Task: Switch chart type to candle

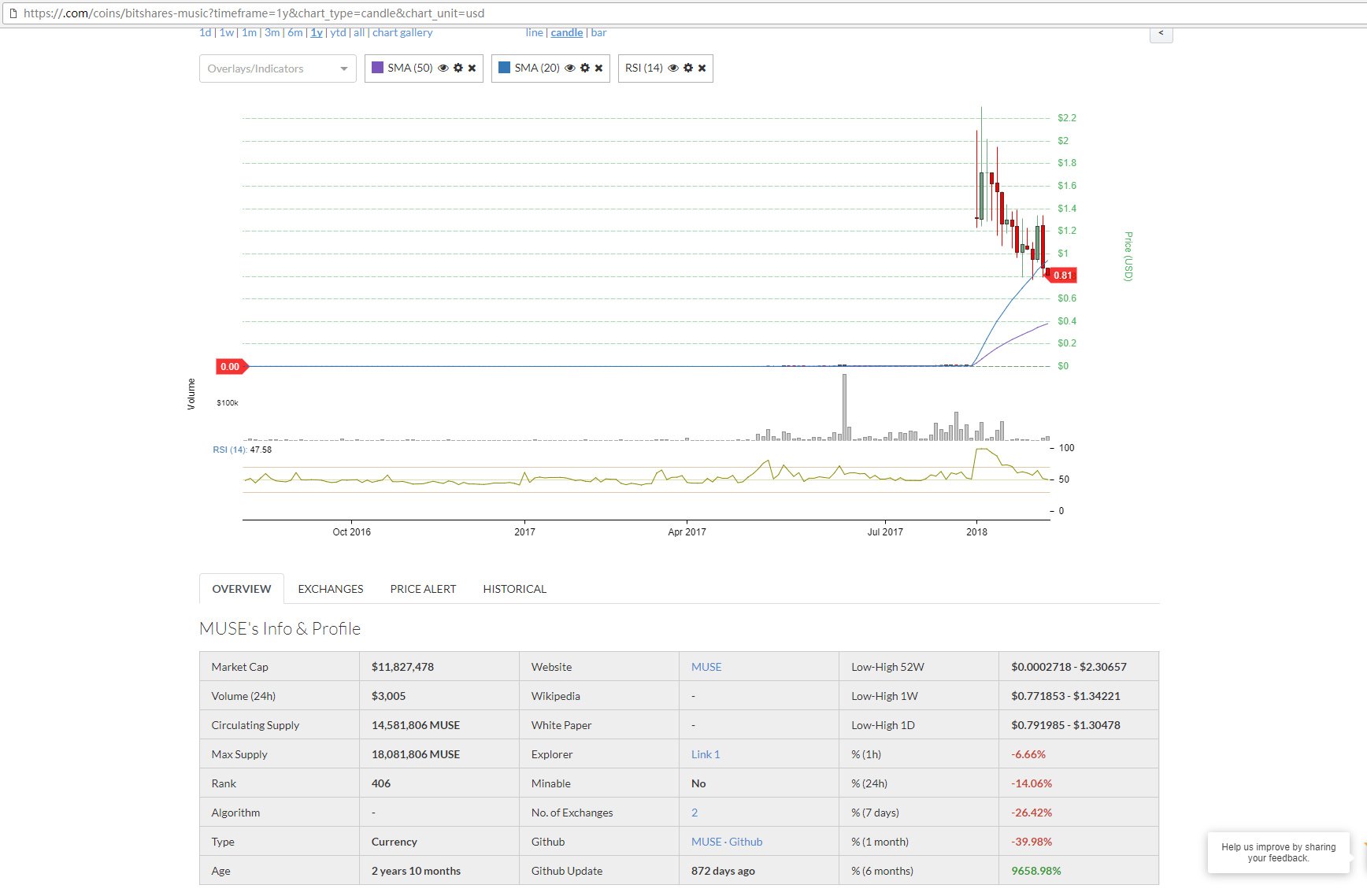Action: coord(567,32)
